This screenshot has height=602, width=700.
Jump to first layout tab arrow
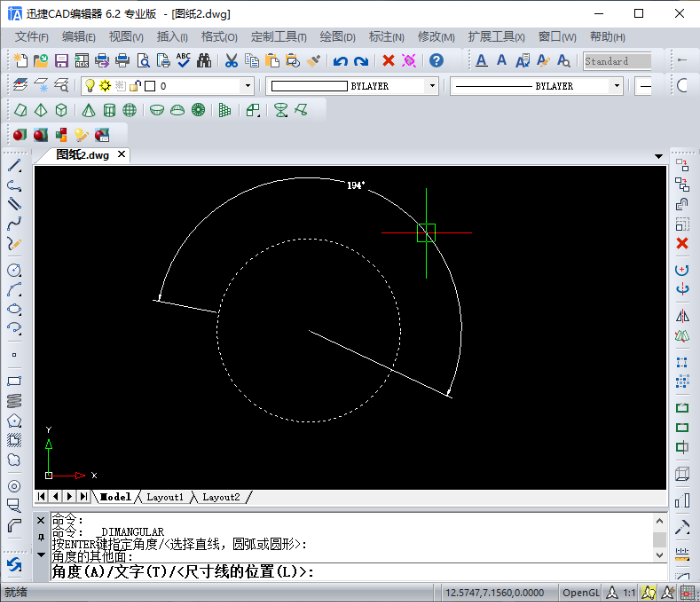(42, 496)
